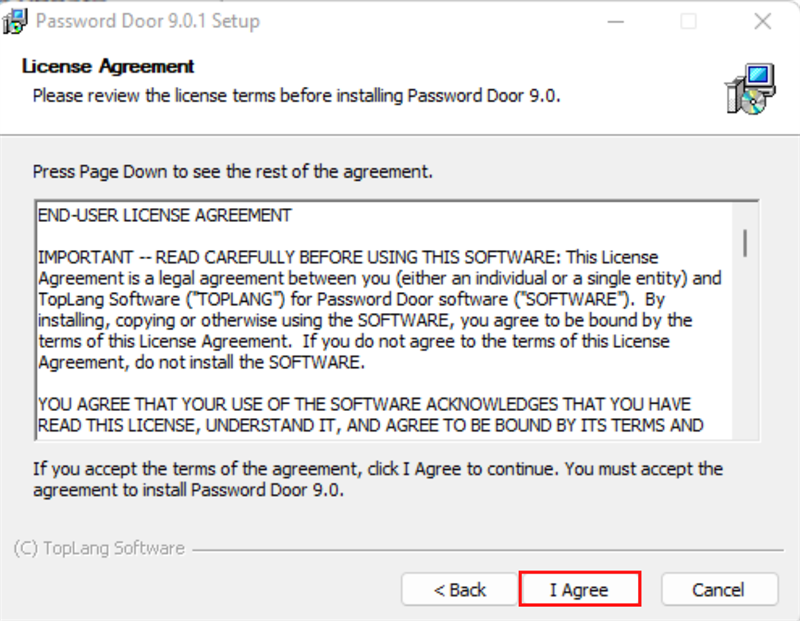
Task: Click the "Please review the license terms" subtitle
Action: point(297,96)
